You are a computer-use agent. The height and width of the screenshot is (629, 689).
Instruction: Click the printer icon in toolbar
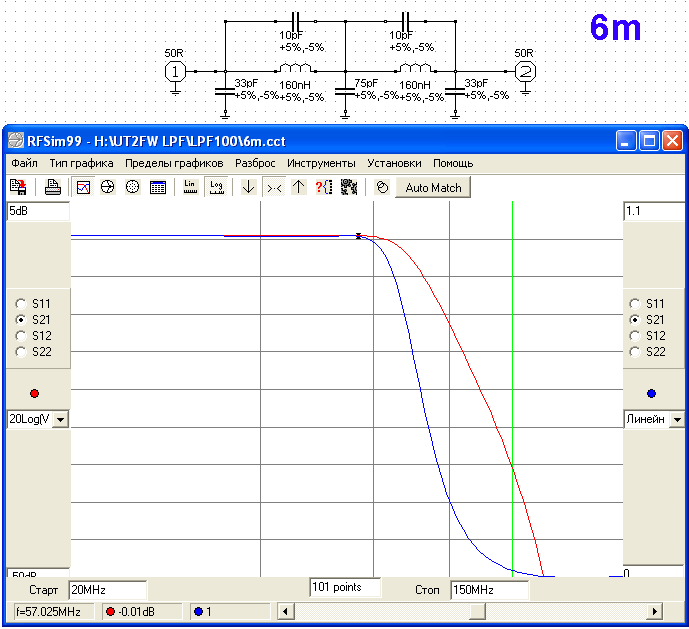tap(52, 187)
